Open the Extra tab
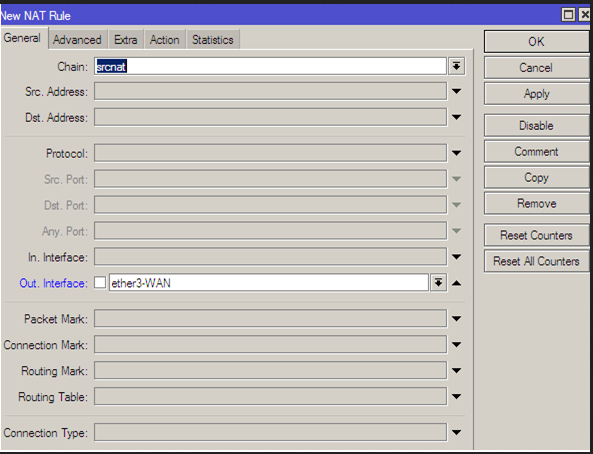Image resolution: width=593 pixels, height=454 pixels. tap(126, 40)
